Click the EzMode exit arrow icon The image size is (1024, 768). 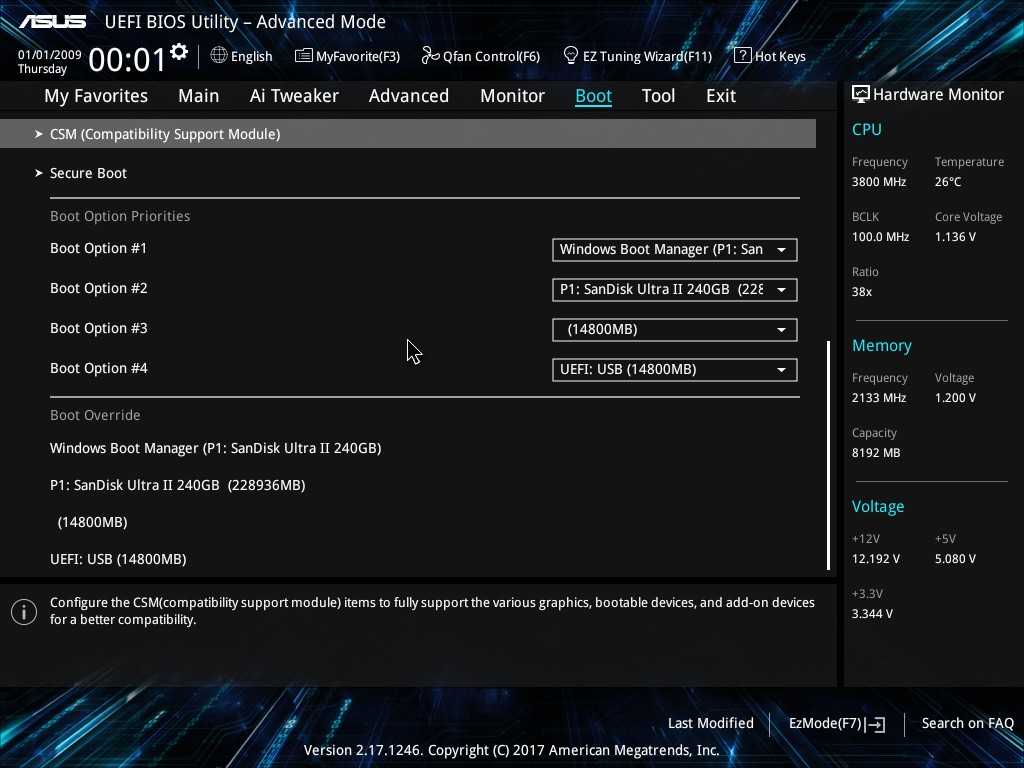click(876, 724)
